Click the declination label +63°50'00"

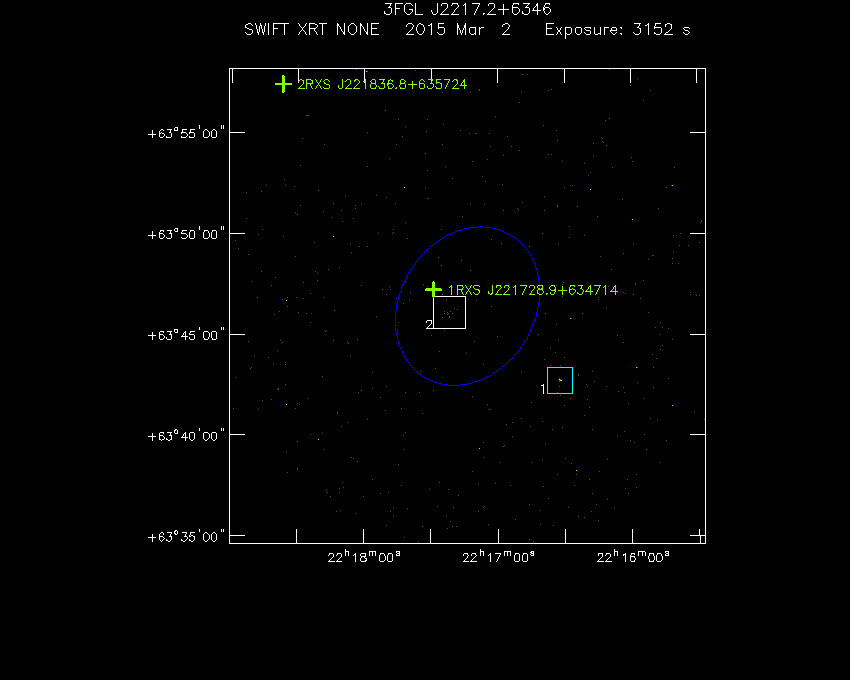tap(186, 234)
